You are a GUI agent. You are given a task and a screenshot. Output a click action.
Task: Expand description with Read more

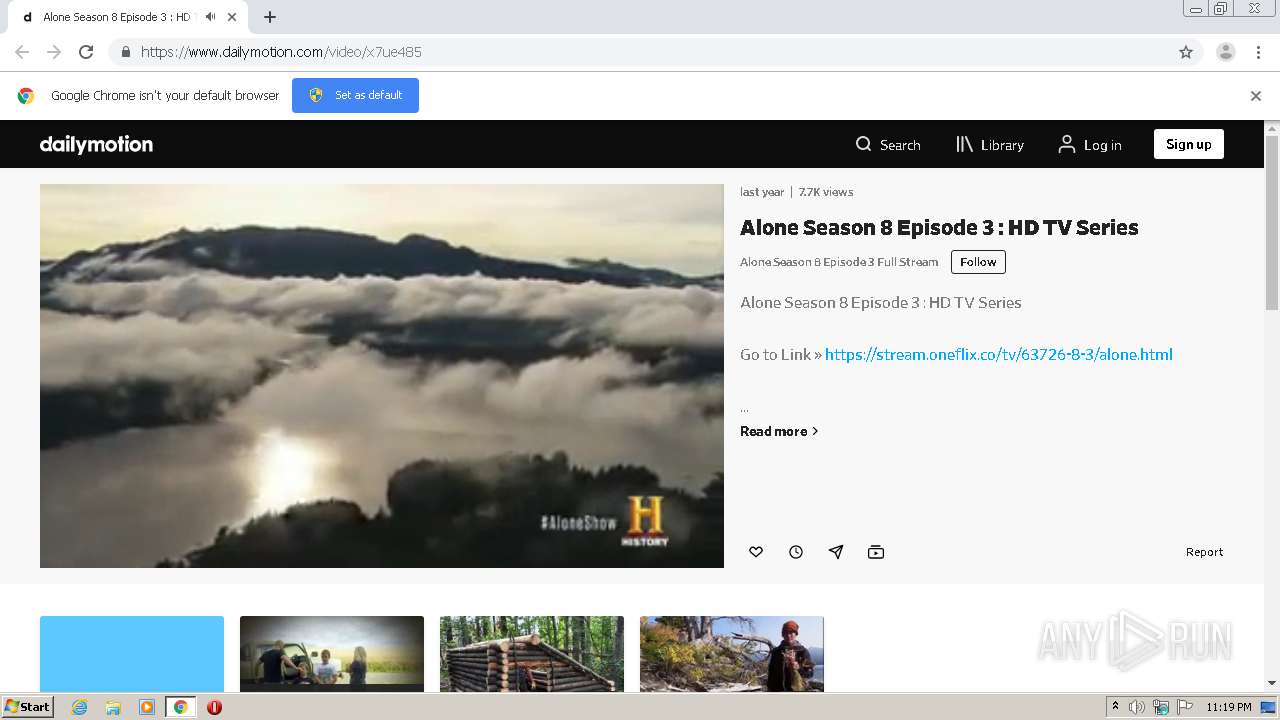tap(779, 431)
